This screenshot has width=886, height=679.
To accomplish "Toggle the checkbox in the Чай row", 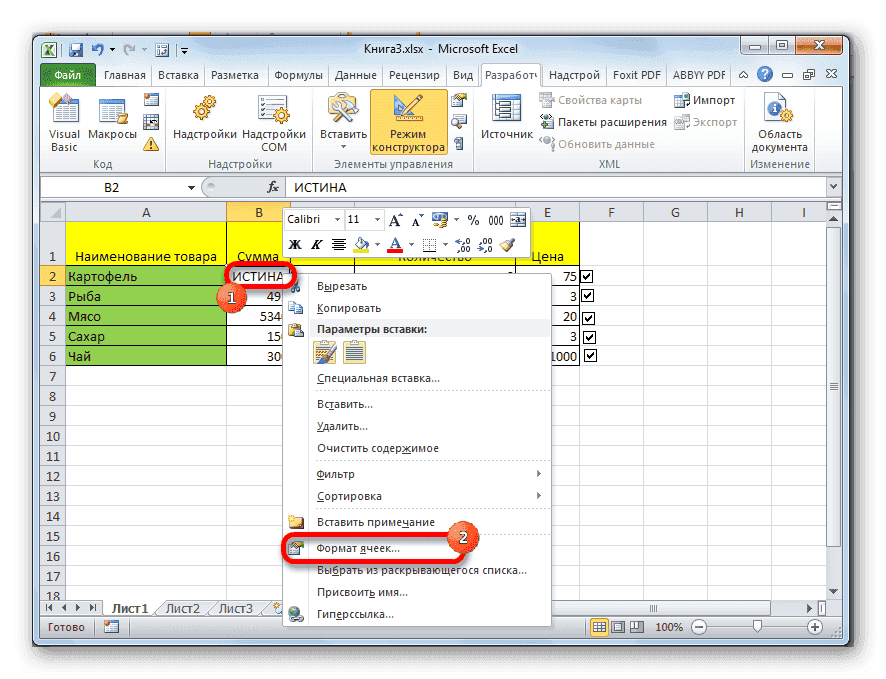I will pyautogui.click(x=590, y=355).
